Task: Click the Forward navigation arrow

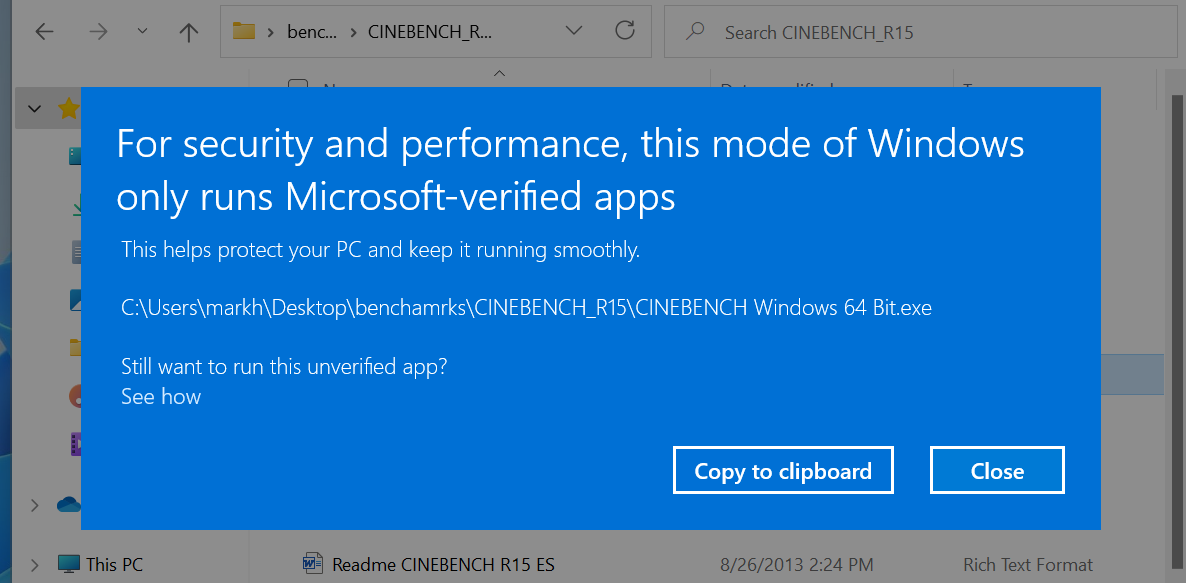Action: pyautogui.click(x=97, y=32)
